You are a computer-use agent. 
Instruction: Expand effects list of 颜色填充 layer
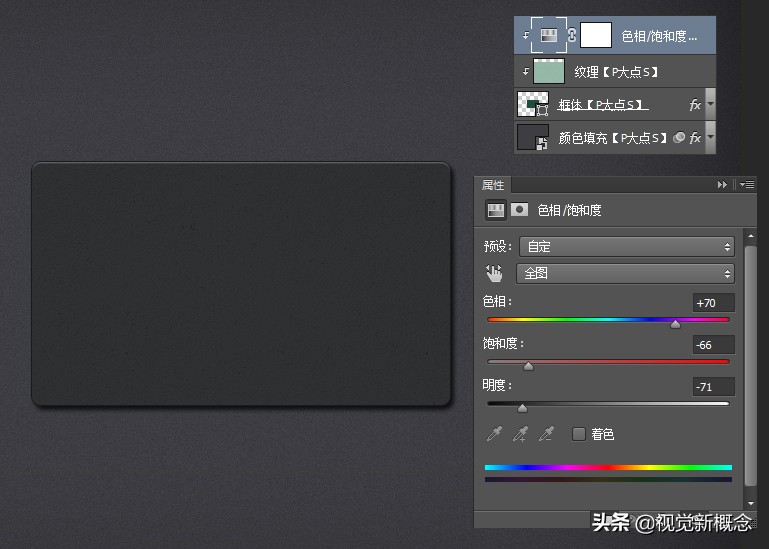[710, 137]
